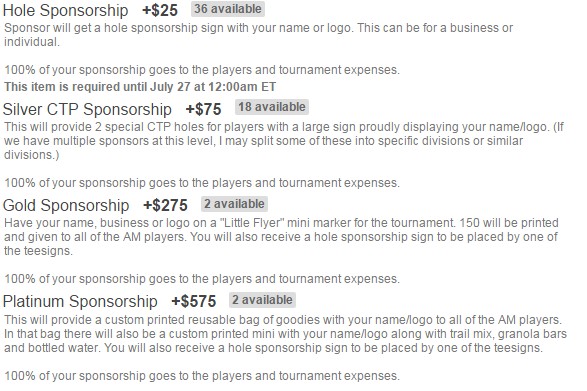The height and width of the screenshot is (391, 587).
Task: Click the required until July 27 notice
Action: [x=140, y=87]
